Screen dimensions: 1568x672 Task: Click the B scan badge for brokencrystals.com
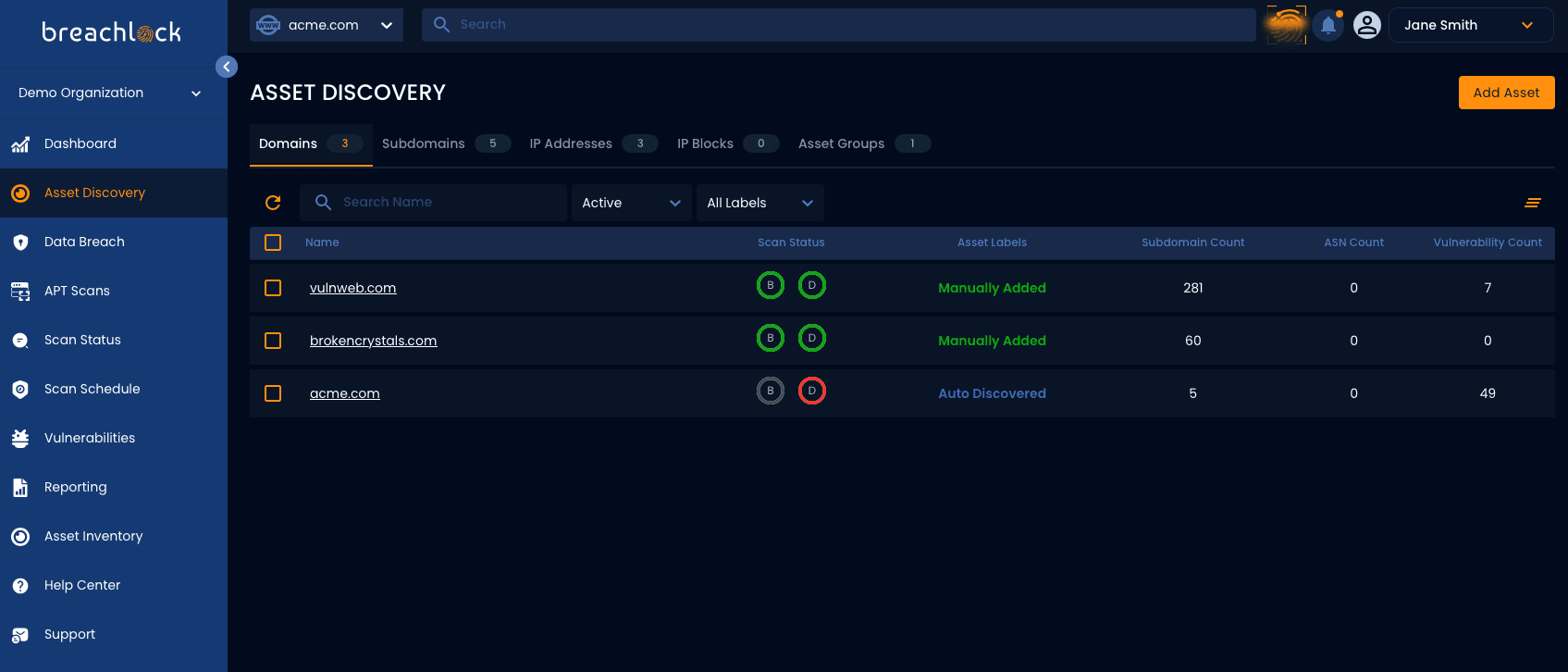771,338
